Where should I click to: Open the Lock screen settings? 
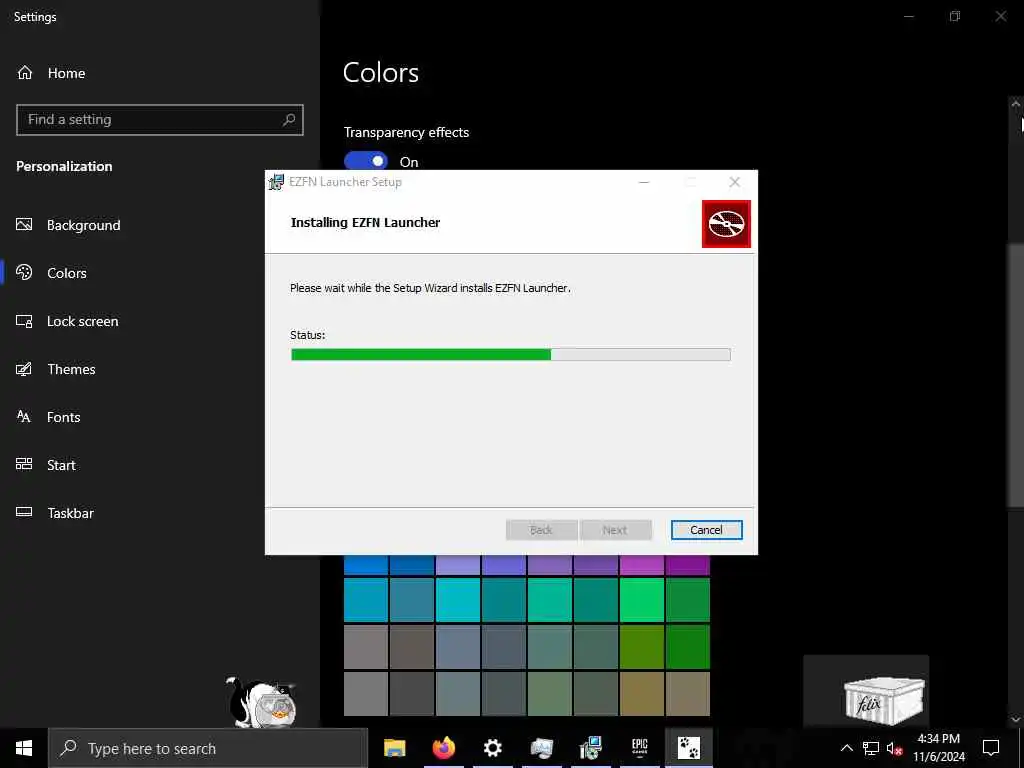82,321
